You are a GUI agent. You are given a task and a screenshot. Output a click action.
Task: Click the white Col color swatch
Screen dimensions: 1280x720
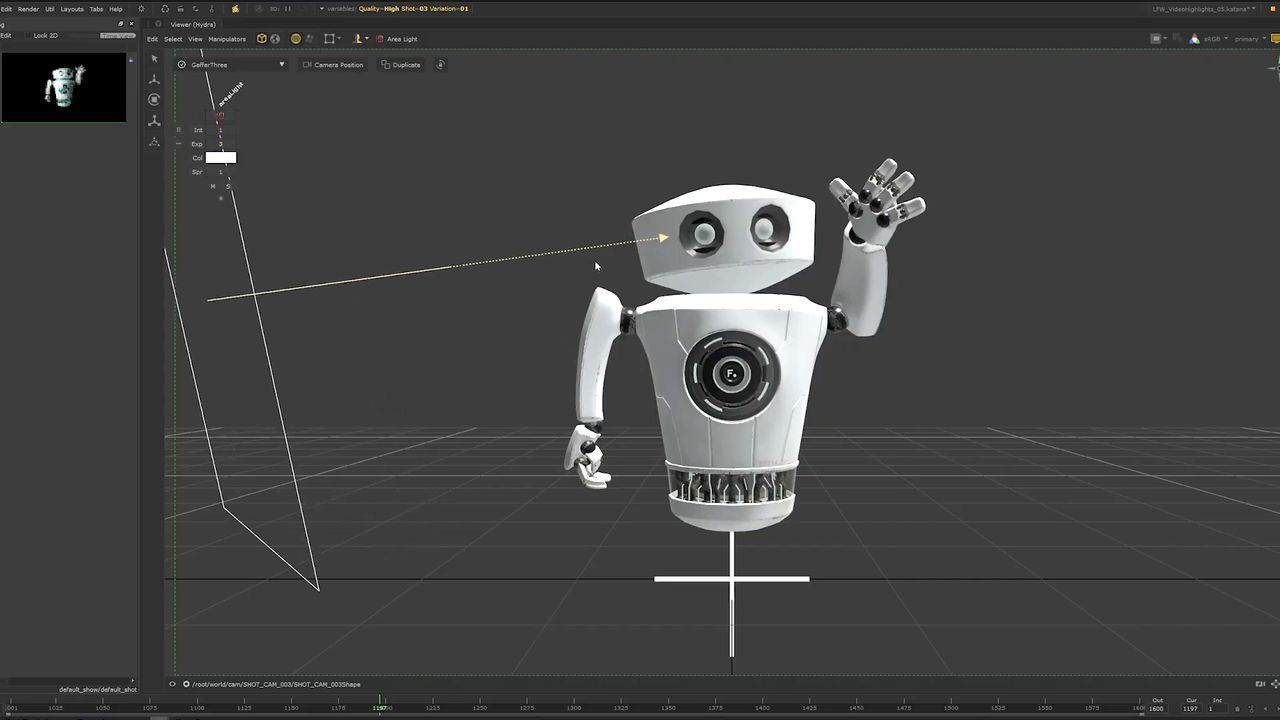(x=221, y=158)
